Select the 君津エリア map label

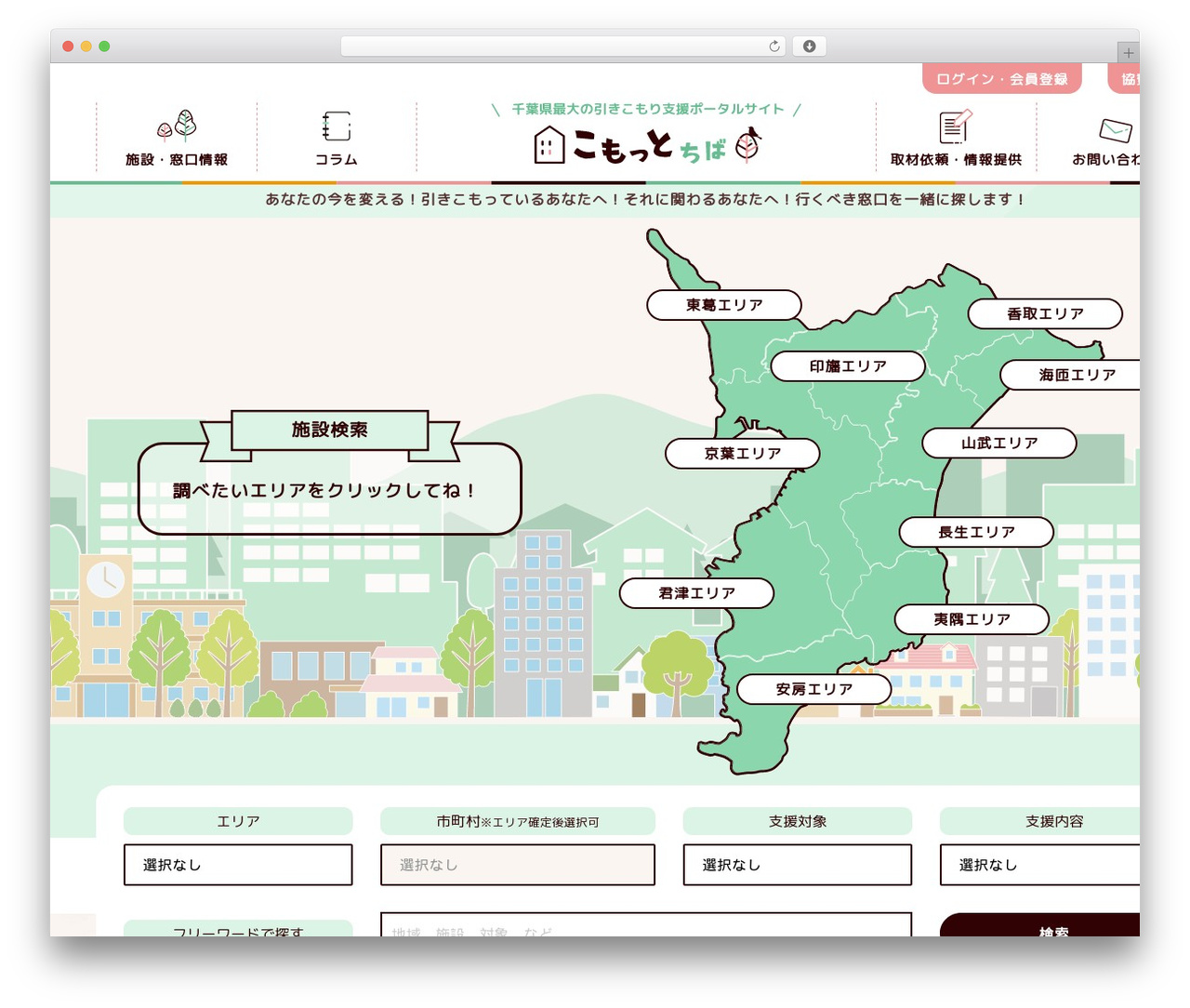[x=696, y=593]
